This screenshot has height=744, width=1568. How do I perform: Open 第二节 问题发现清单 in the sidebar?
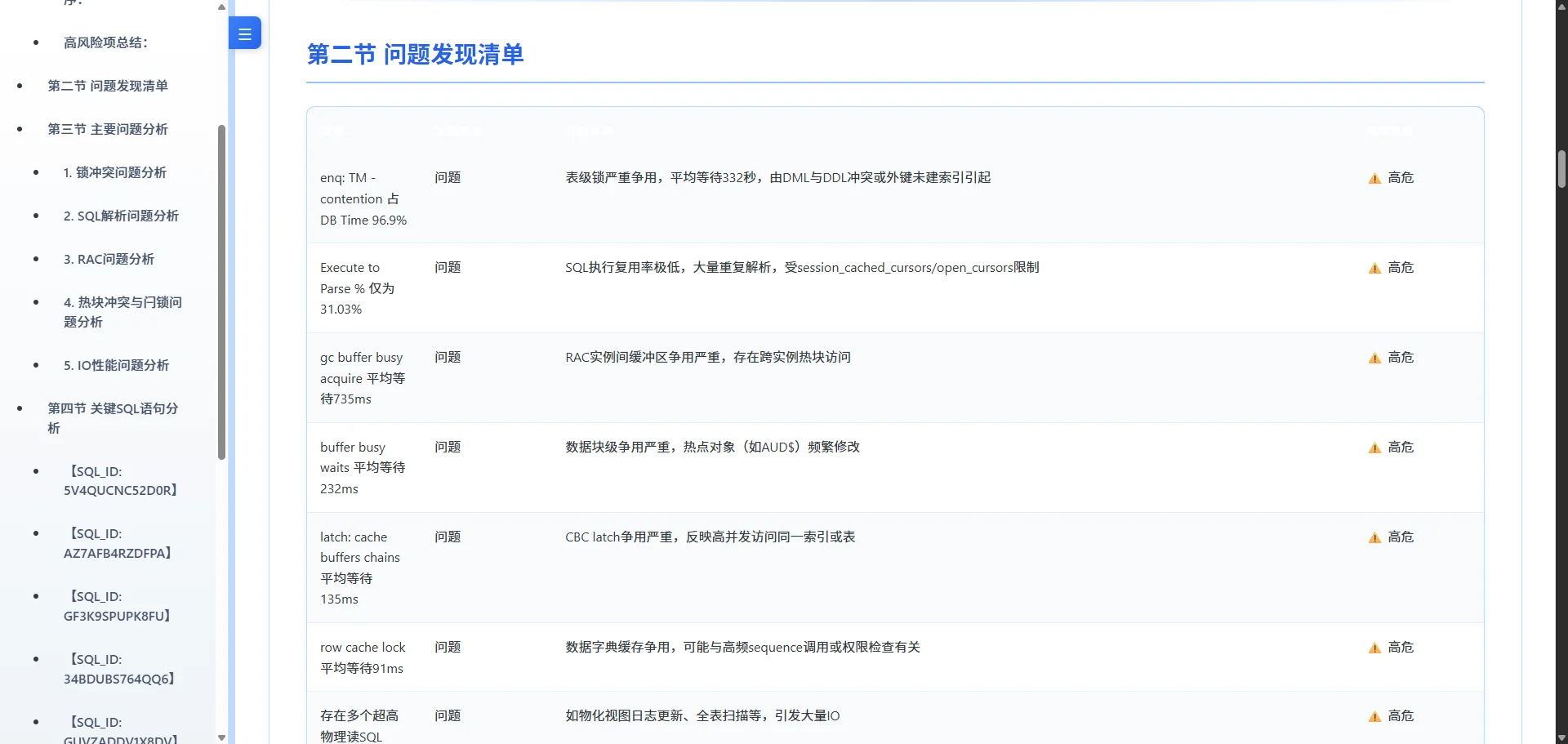pos(108,86)
